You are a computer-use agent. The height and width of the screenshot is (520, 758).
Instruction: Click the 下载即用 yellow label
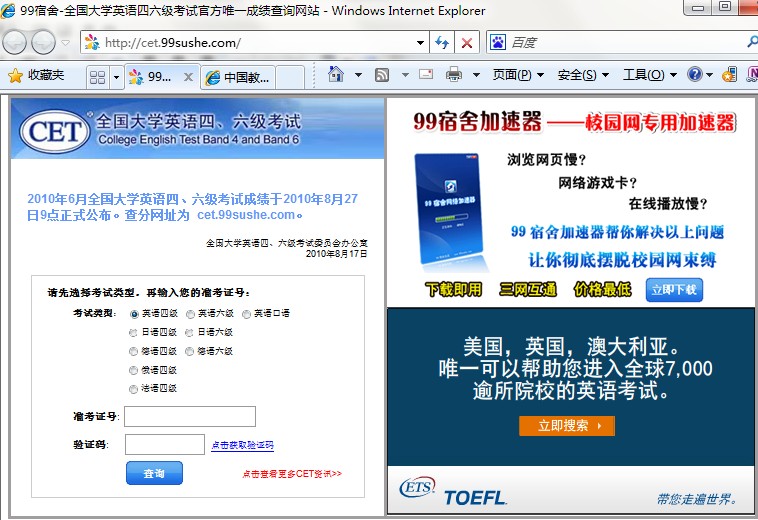pos(453,289)
